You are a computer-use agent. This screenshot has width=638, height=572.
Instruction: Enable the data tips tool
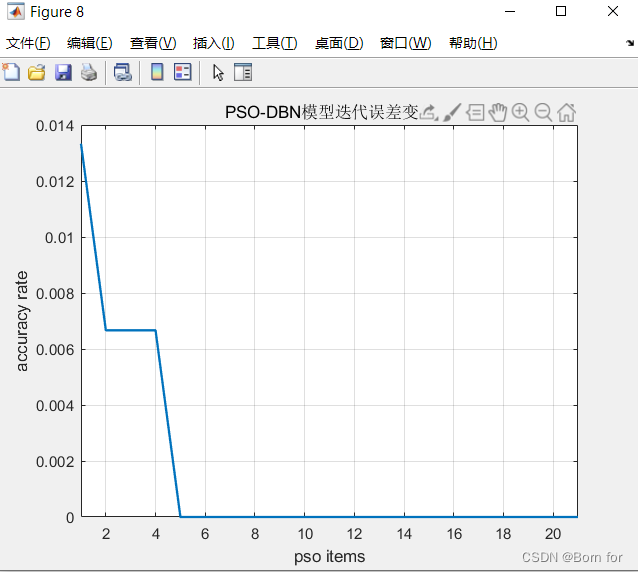coord(475,113)
